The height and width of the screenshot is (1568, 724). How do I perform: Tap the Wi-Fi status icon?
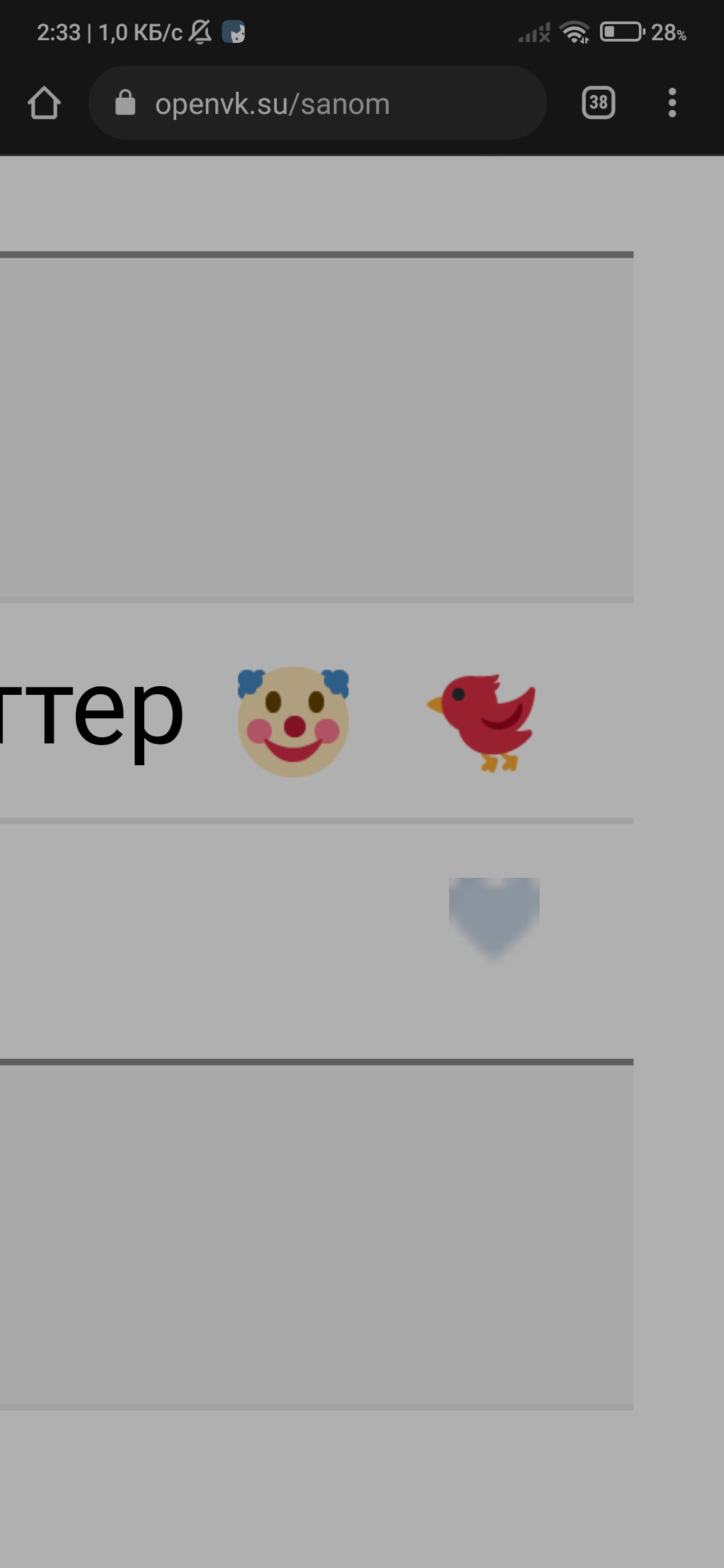click(575, 31)
